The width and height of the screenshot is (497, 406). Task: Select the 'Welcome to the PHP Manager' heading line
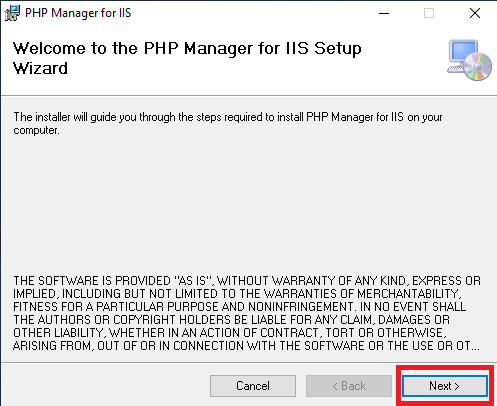coord(187,49)
